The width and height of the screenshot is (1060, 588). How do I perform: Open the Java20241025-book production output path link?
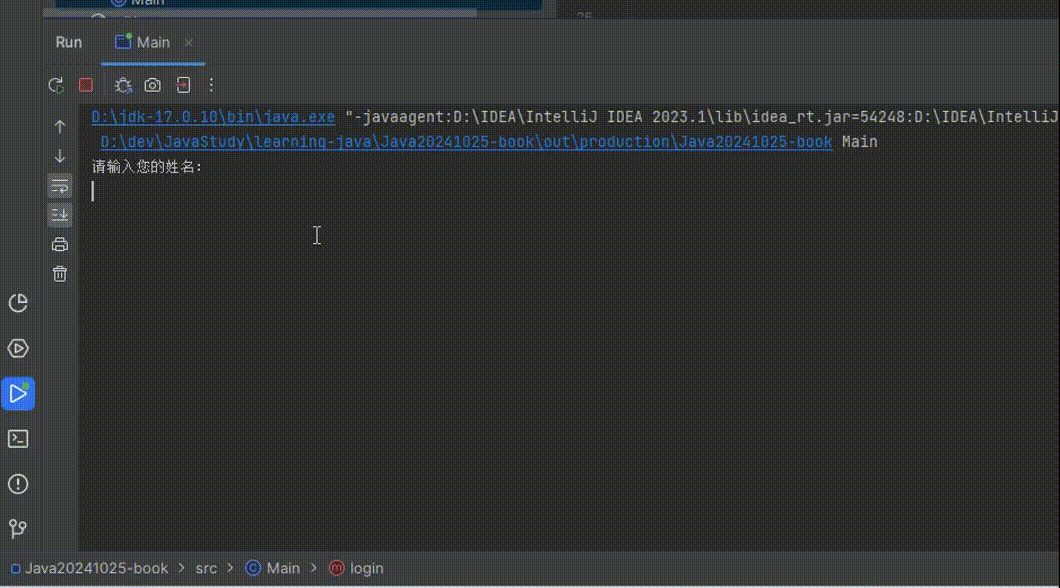coord(466,142)
